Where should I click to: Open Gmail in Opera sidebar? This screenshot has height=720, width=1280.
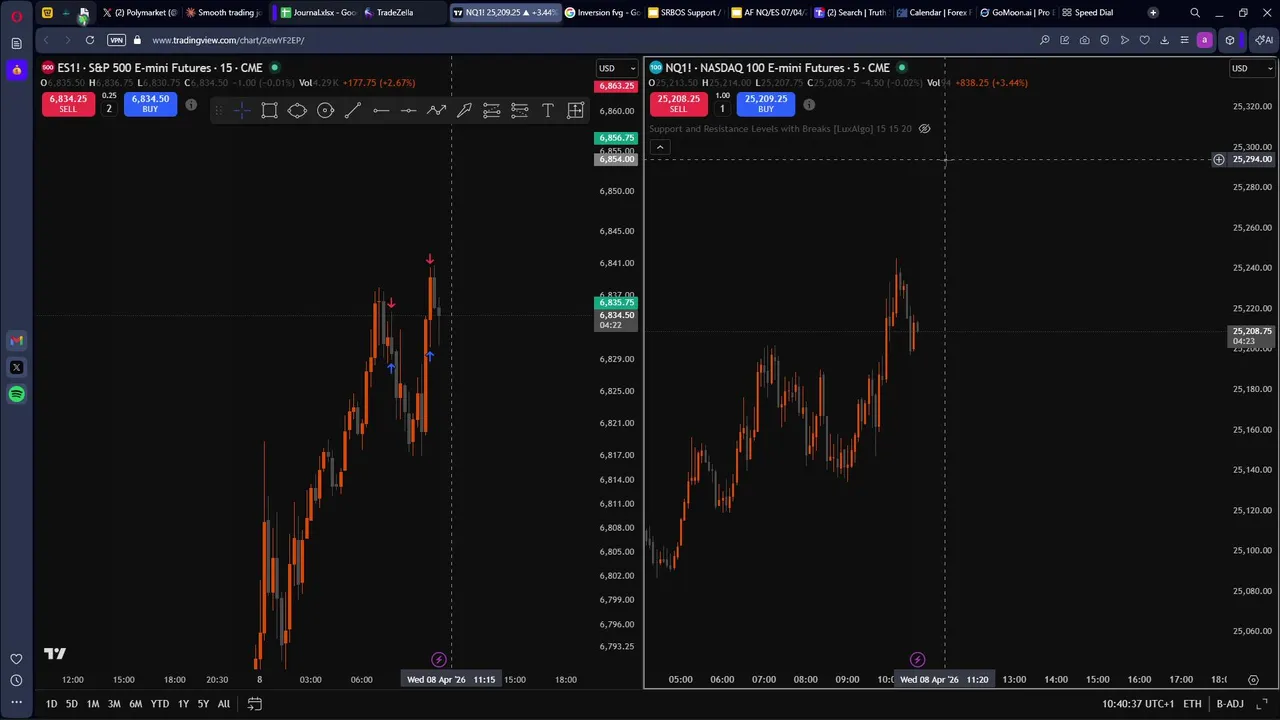[16, 341]
